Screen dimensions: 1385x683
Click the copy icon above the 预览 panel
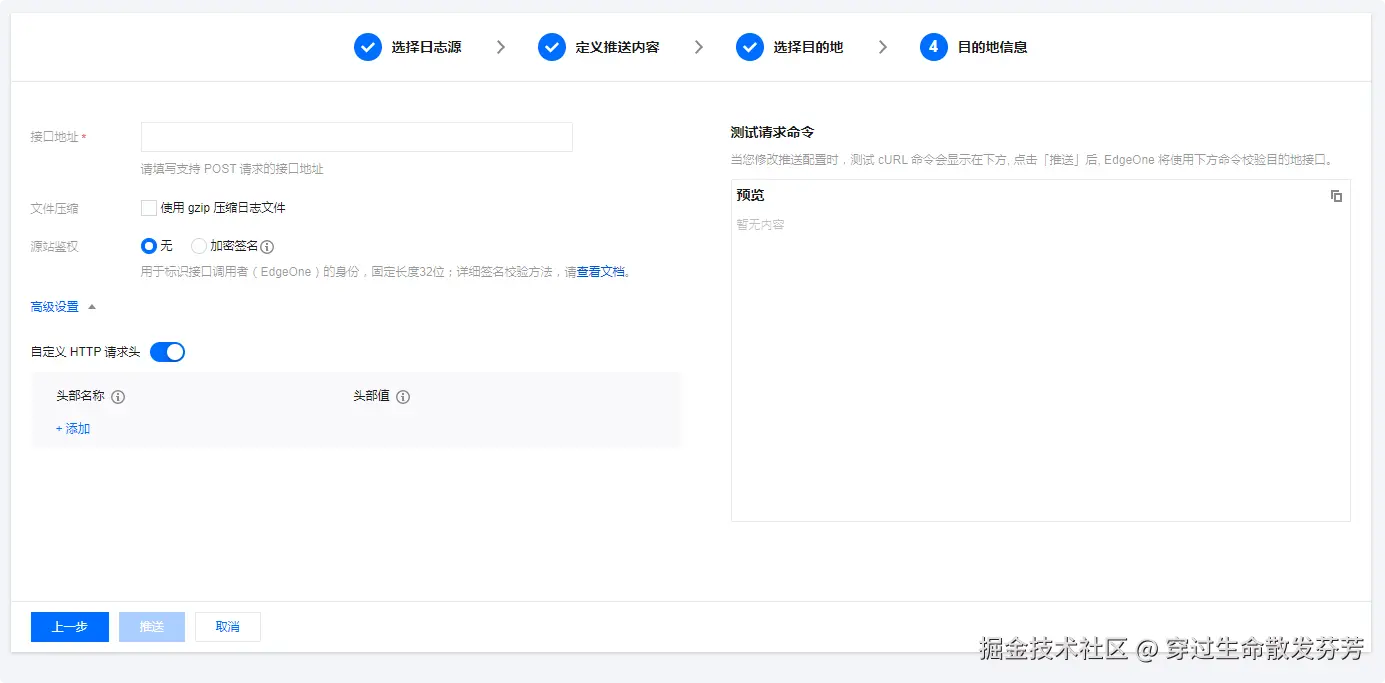coord(1336,195)
